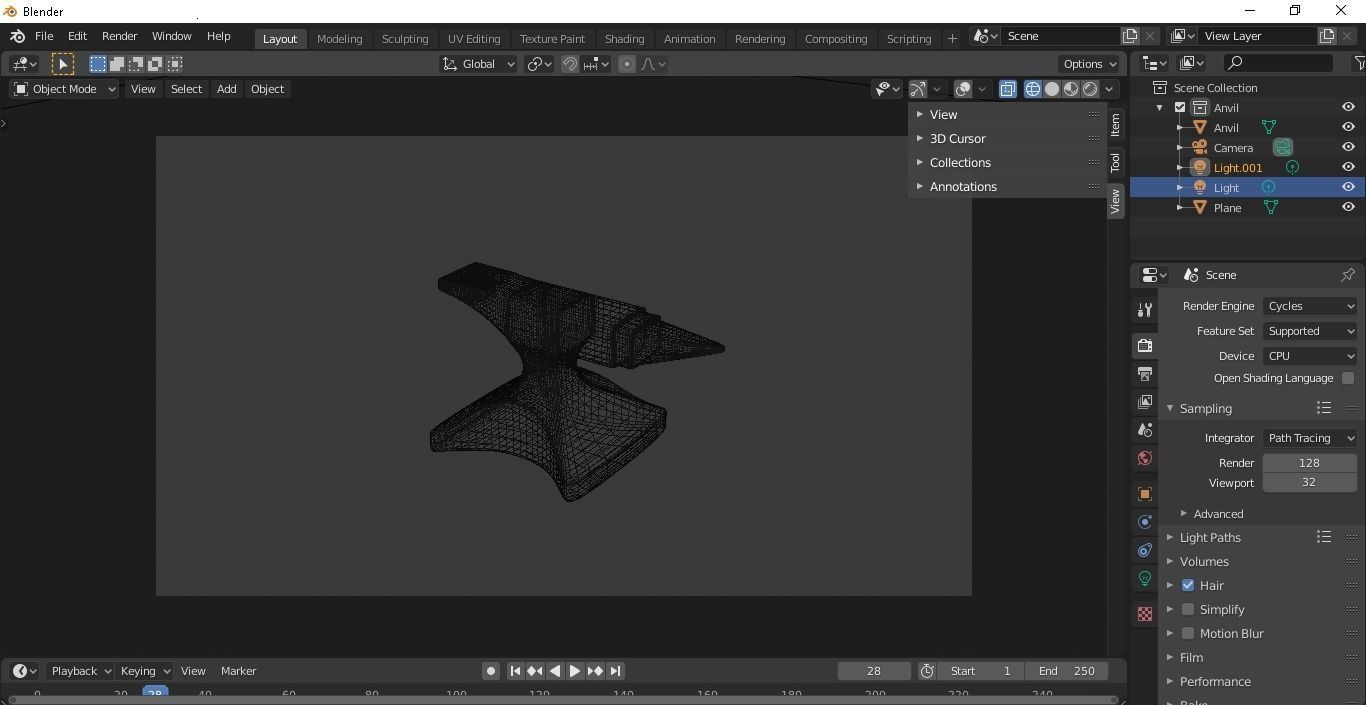The image size is (1366, 705).
Task: Toggle the snap magnet icon
Action: click(x=570, y=64)
